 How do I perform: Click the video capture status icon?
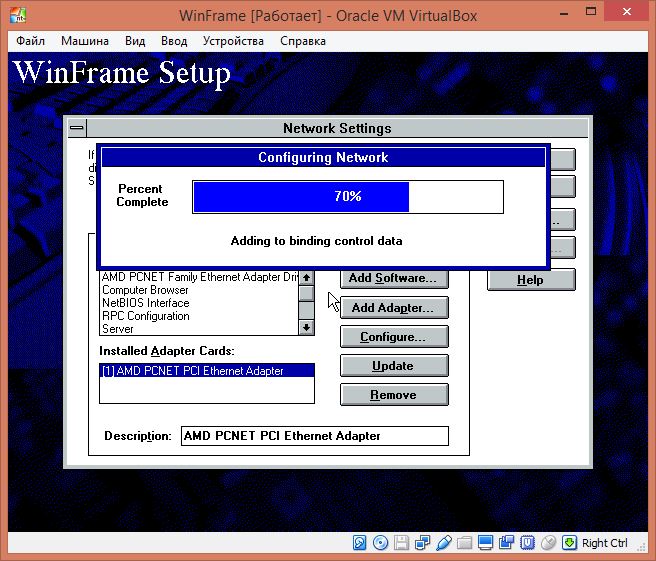(x=506, y=543)
